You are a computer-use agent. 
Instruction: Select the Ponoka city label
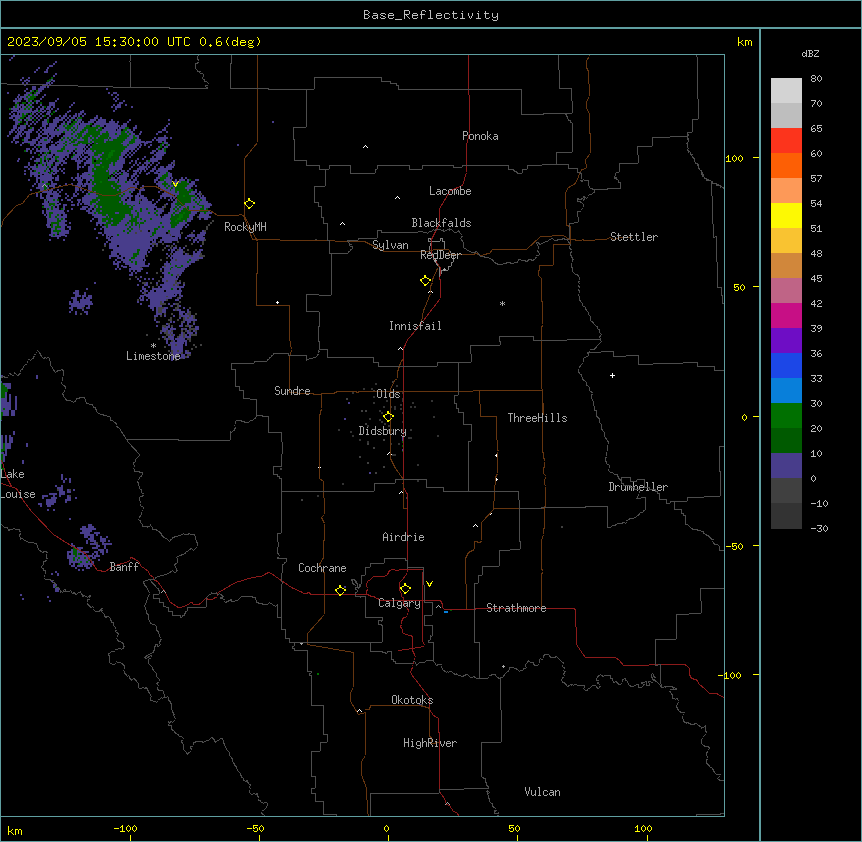point(480,136)
